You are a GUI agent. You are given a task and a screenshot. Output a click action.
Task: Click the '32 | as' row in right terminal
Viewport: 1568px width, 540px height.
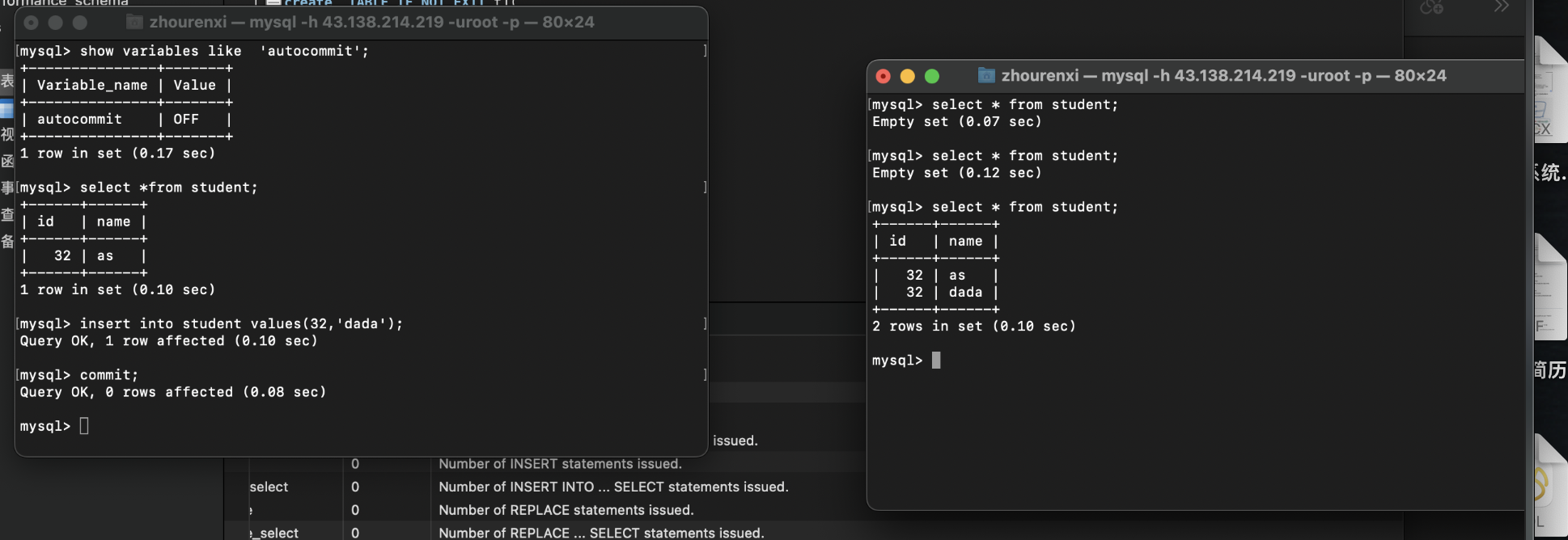[x=936, y=275]
